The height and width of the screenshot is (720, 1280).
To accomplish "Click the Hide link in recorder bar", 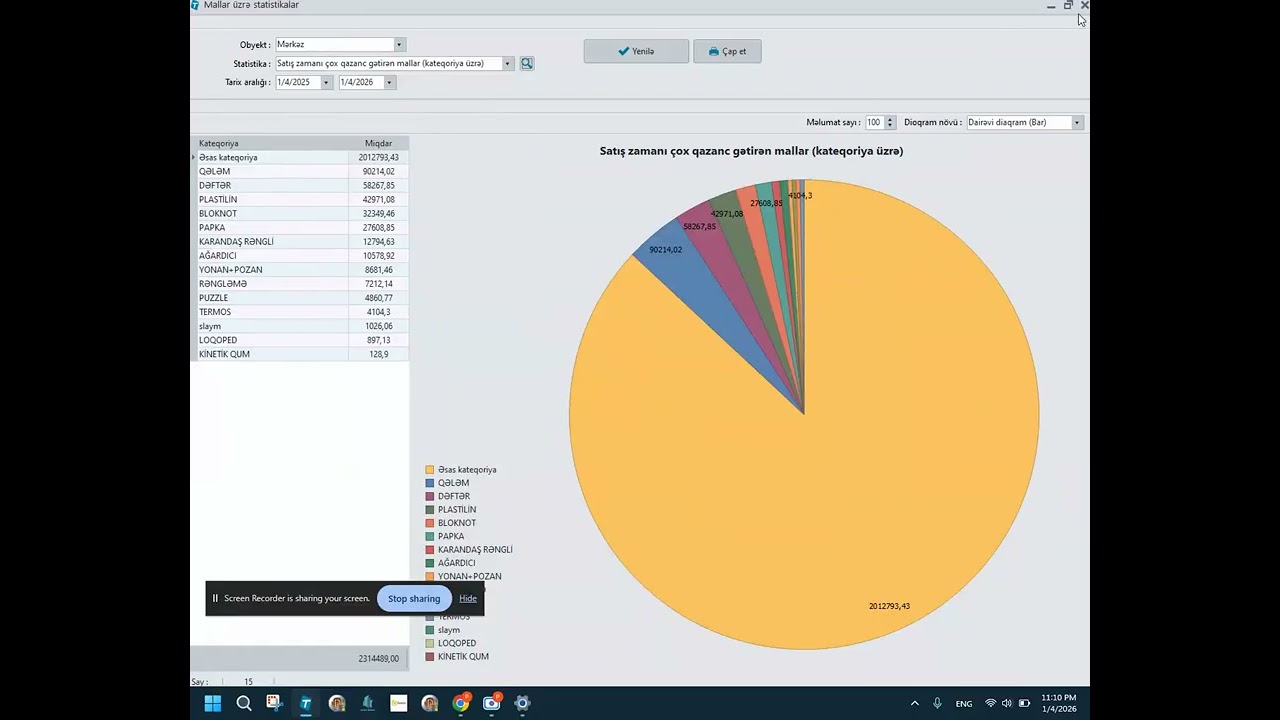I will [x=468, y=598].
